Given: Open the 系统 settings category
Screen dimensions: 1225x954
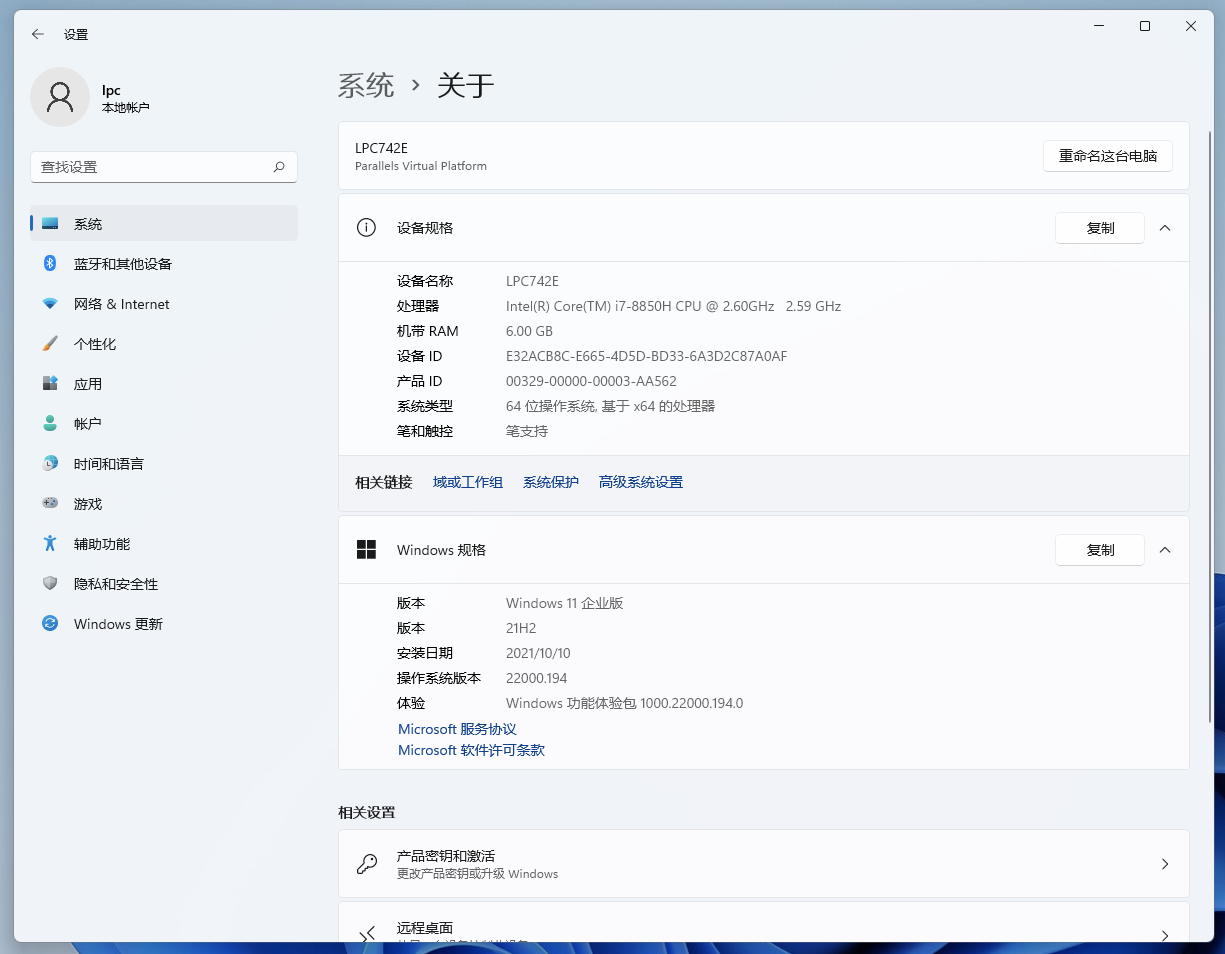Looking at the screenshot, I should [x=164, y=224].
